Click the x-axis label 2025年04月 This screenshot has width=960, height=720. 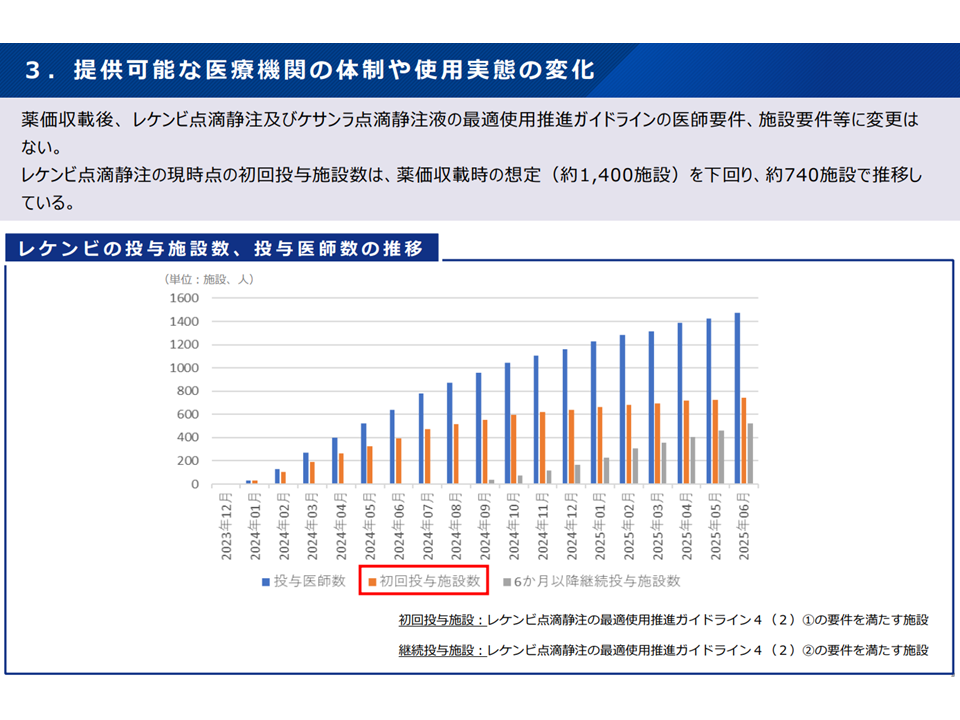tap(687, 527)
